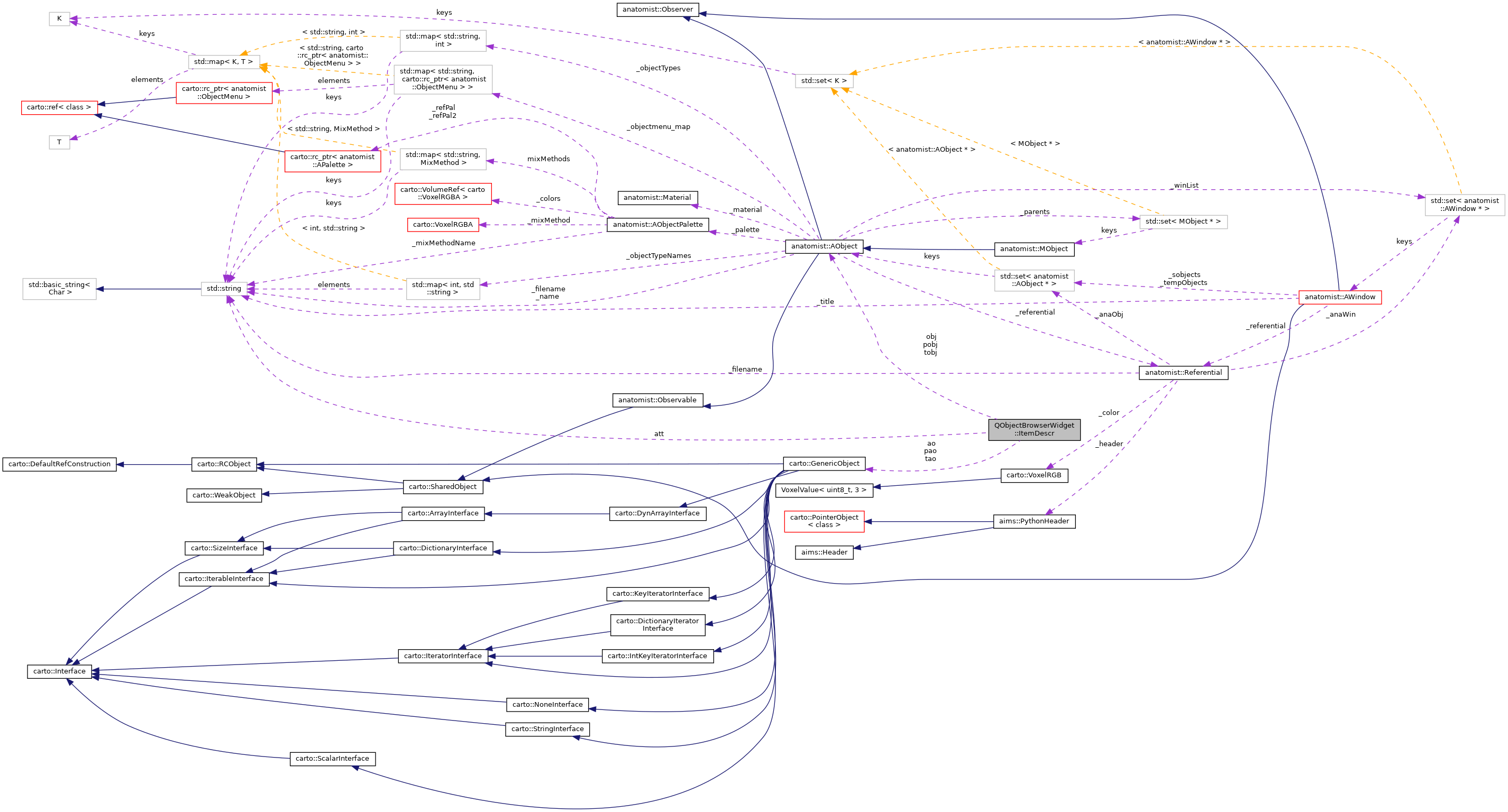This screenshot has height=812, width=1508.
Task: Click the std::map< K, T > node
Action: 224,62
